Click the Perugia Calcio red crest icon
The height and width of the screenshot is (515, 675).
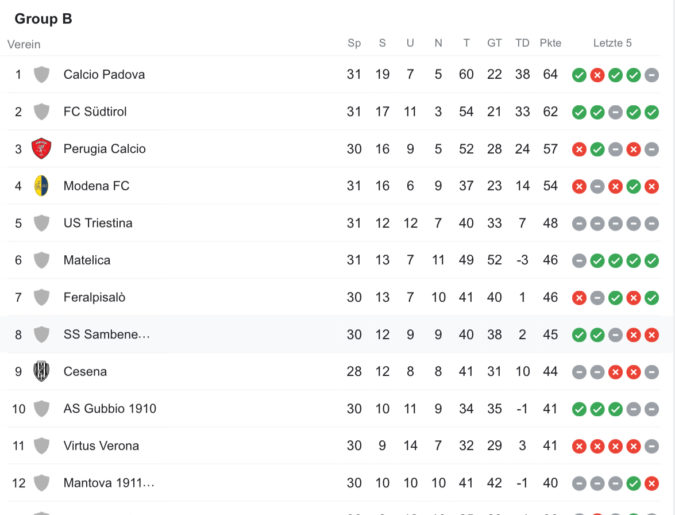pos(41,149)
